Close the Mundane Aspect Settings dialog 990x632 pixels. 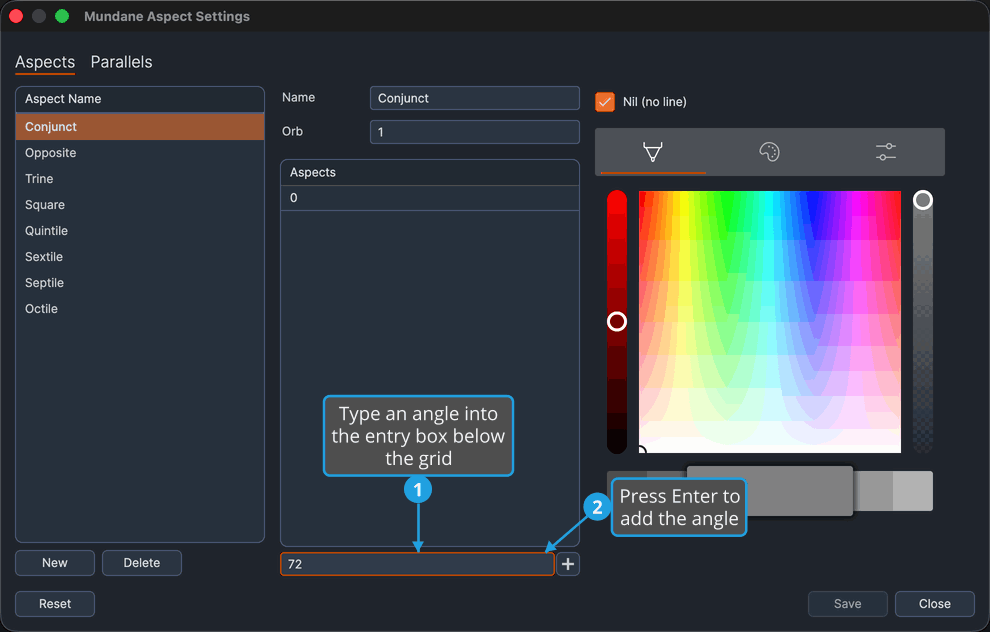pyautogui.click(x=934, y=604)
